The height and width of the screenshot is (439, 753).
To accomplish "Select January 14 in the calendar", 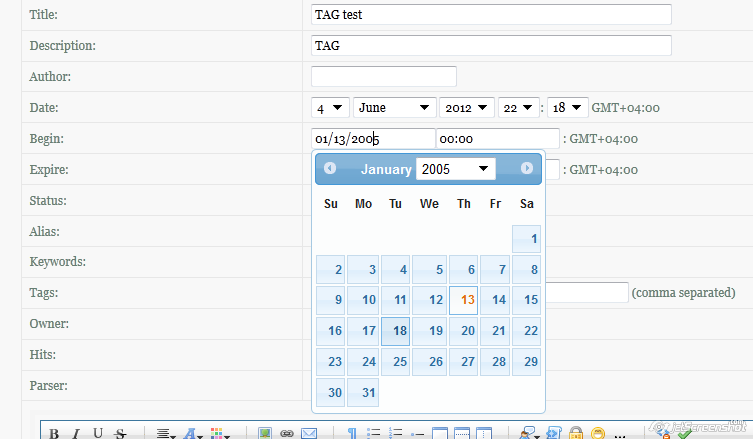I will pyautogui.click(x=495, y=300).
